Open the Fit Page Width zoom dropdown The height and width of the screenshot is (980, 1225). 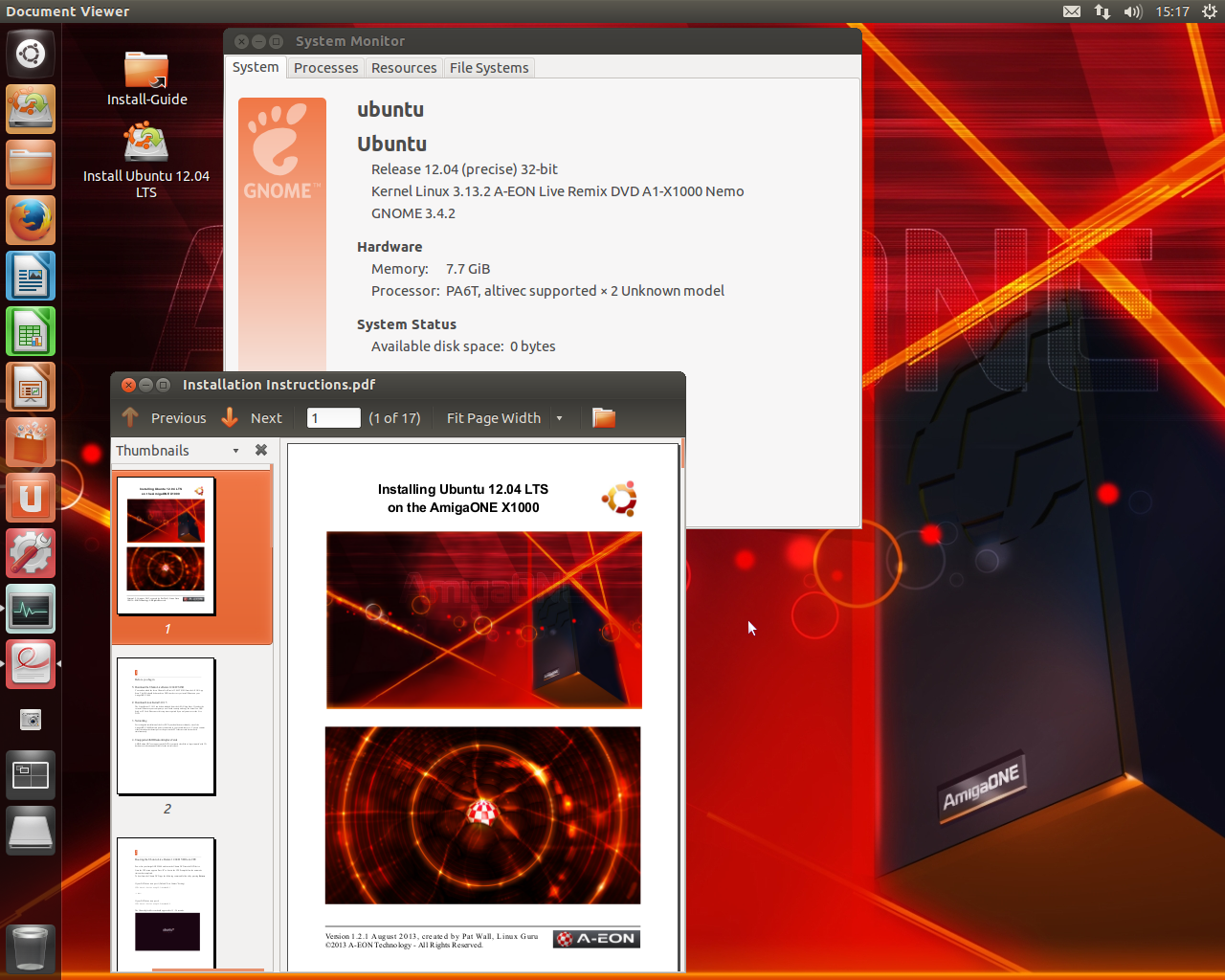pos(559,418)
